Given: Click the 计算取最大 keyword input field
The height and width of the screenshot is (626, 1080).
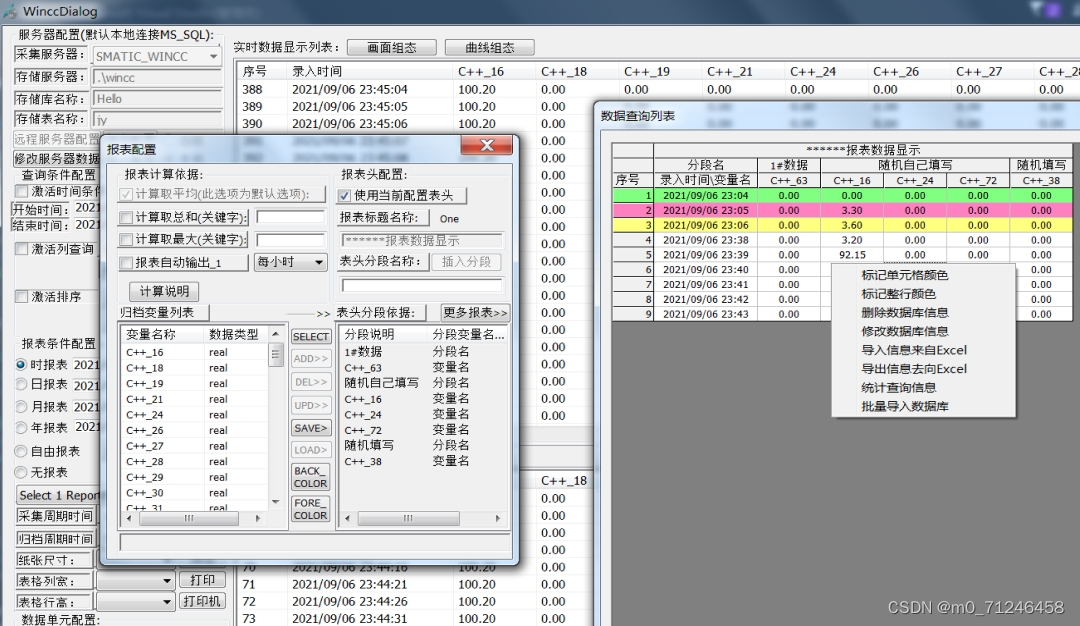Looking at the screenshot, I should point(290,240).
